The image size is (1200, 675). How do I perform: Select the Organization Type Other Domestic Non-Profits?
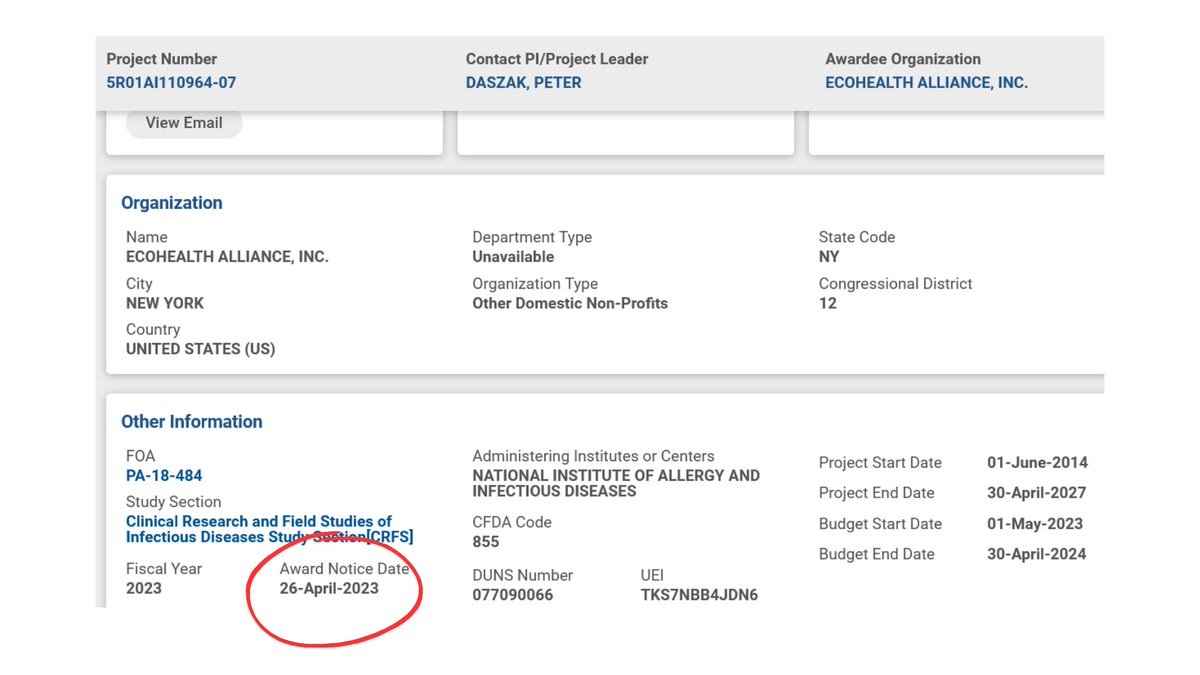570,303
